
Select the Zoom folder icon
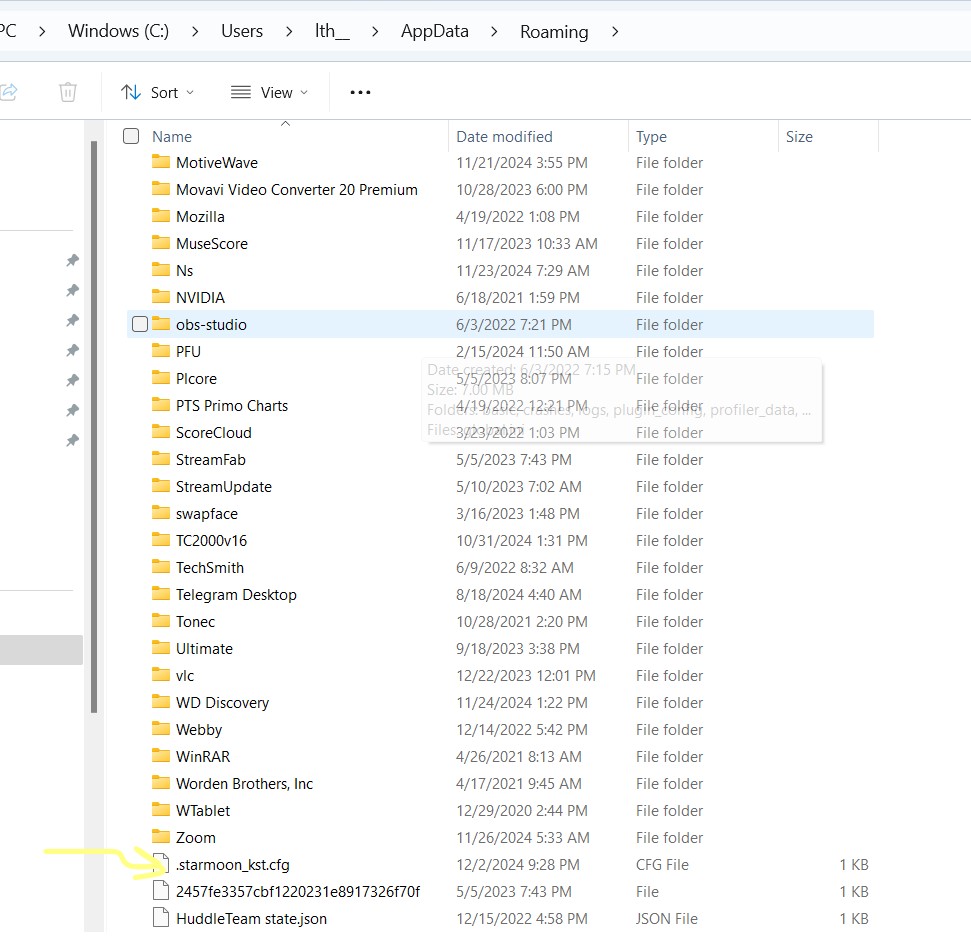161,837
